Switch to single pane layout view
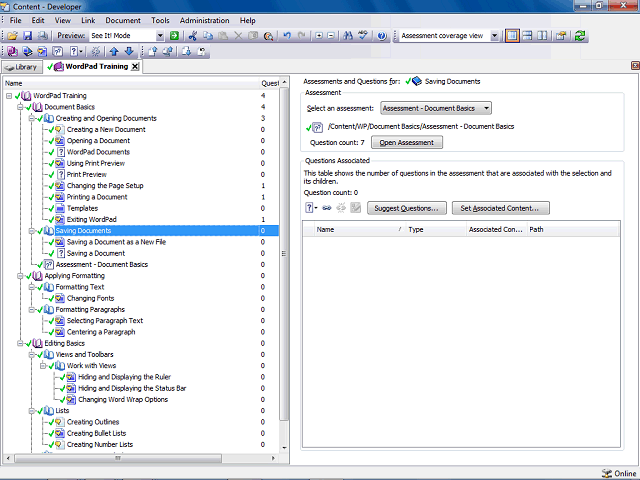640x480 pixels. pyautogui.click(x=512, y=36)
